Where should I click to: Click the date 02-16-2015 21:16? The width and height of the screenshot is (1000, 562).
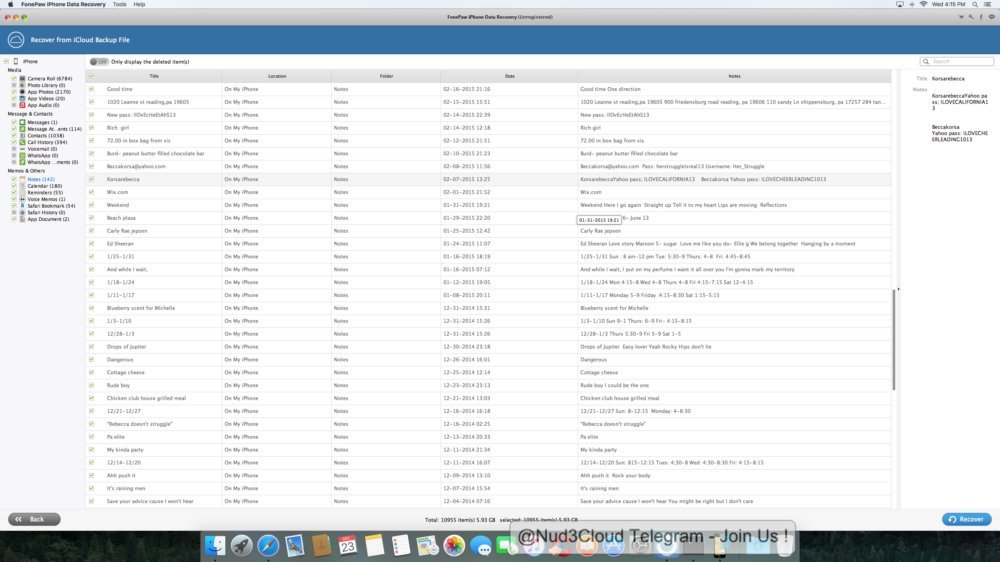[467, 89]
